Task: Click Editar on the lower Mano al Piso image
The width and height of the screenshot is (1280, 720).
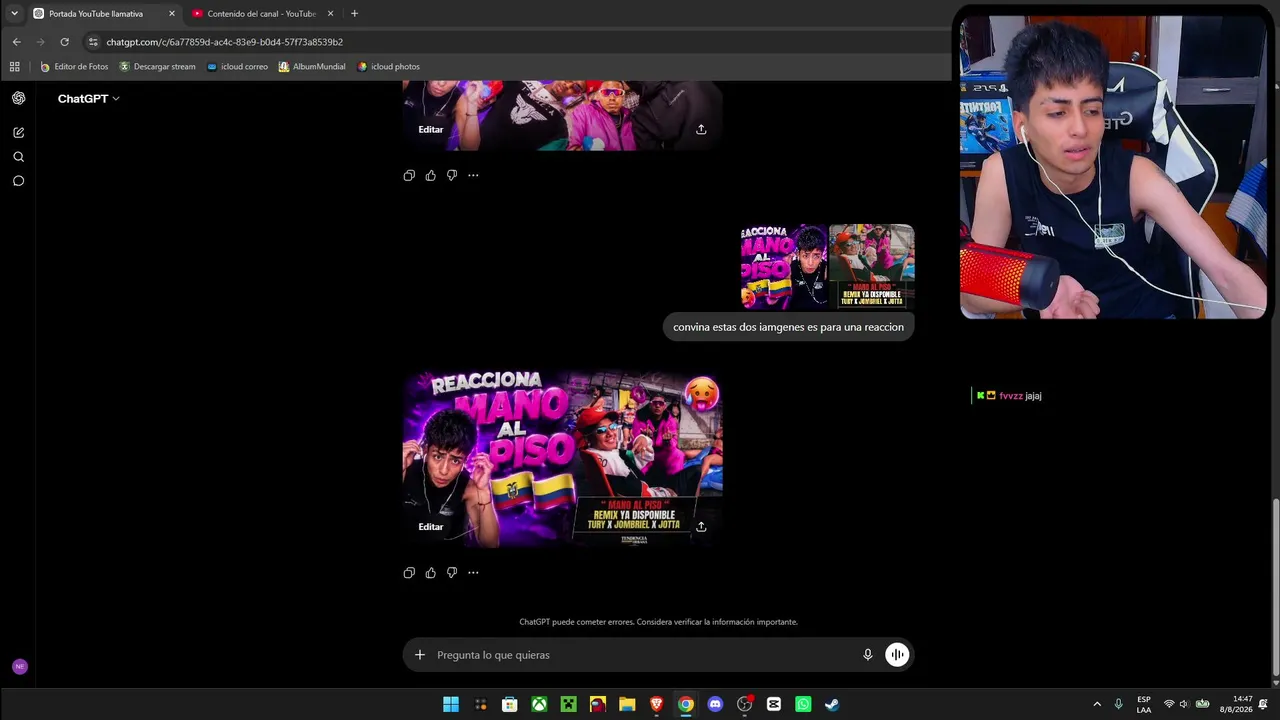Action: [x=431, y=527]
